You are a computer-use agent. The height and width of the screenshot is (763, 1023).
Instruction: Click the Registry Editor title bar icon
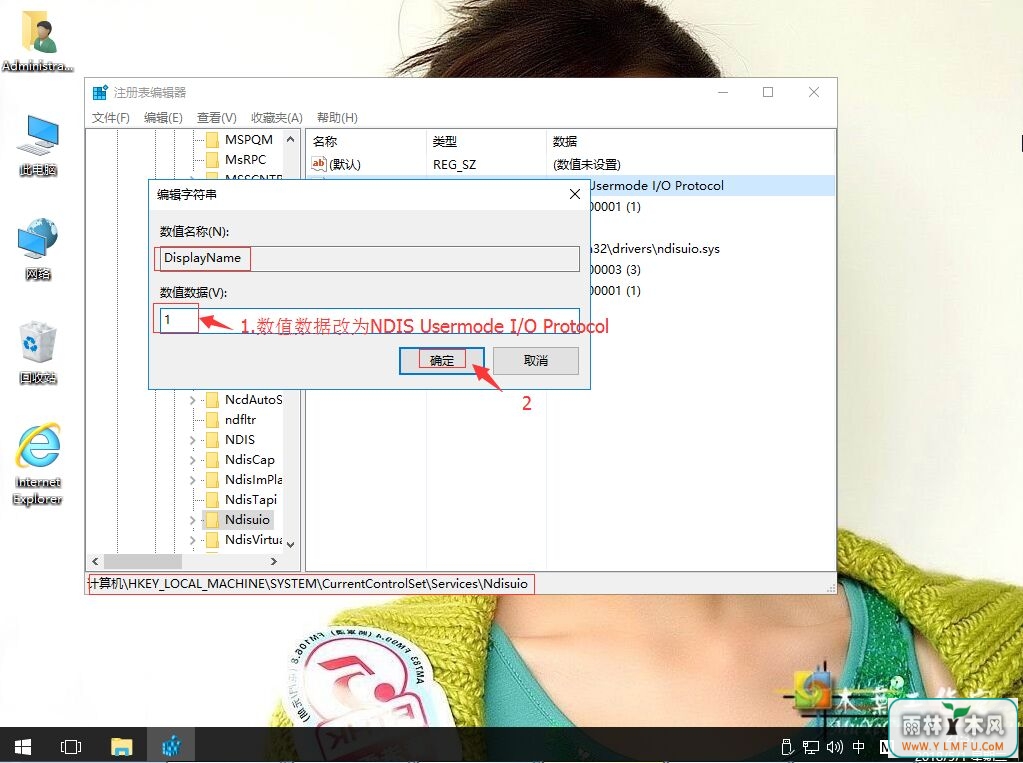click(x=100, y=93)
